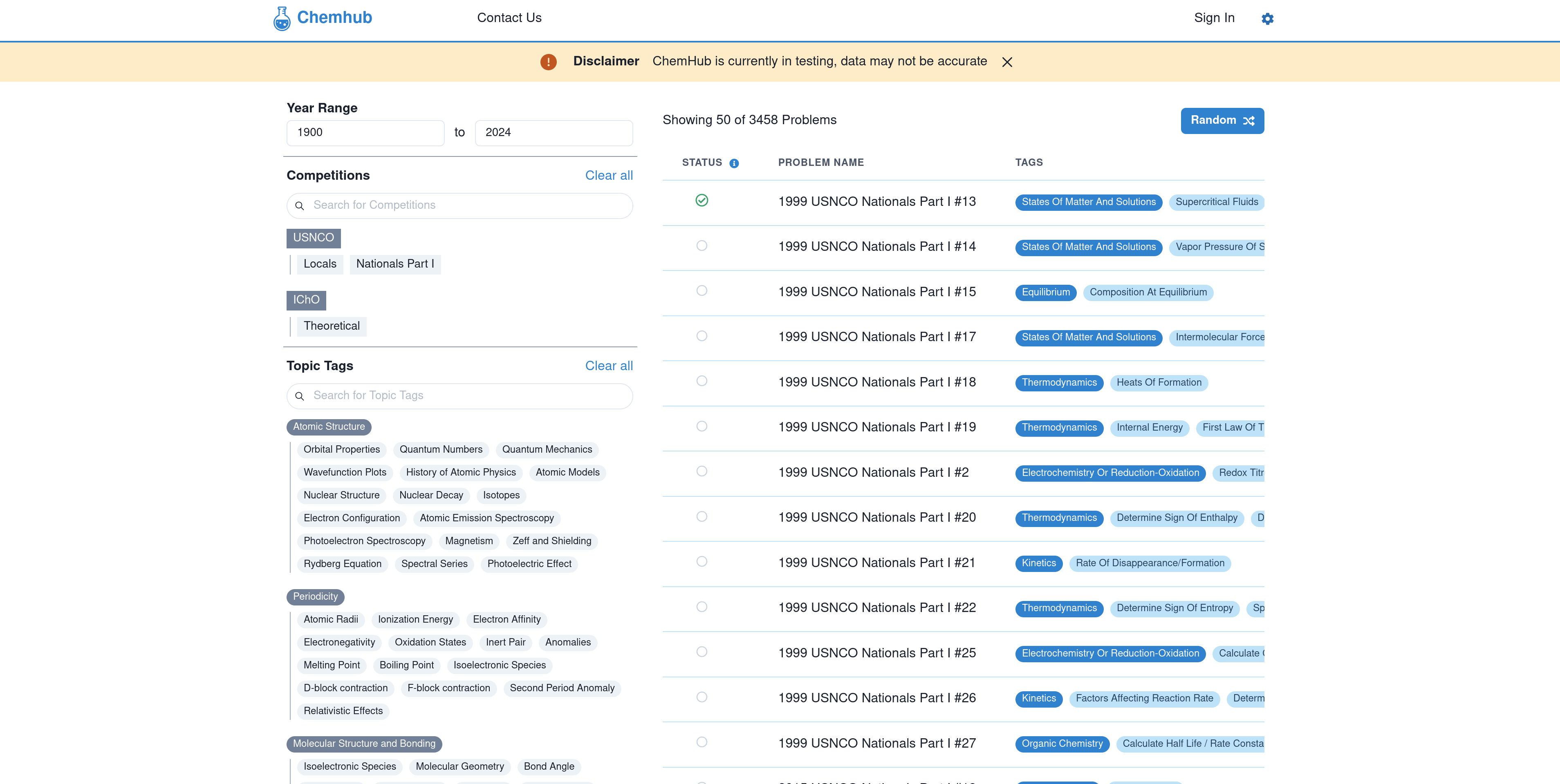Image resolution: width=1560 pixels, height=784 pixels.
Task: Click the orange disclaimer warning icon
Action: [x=548, y=62]
